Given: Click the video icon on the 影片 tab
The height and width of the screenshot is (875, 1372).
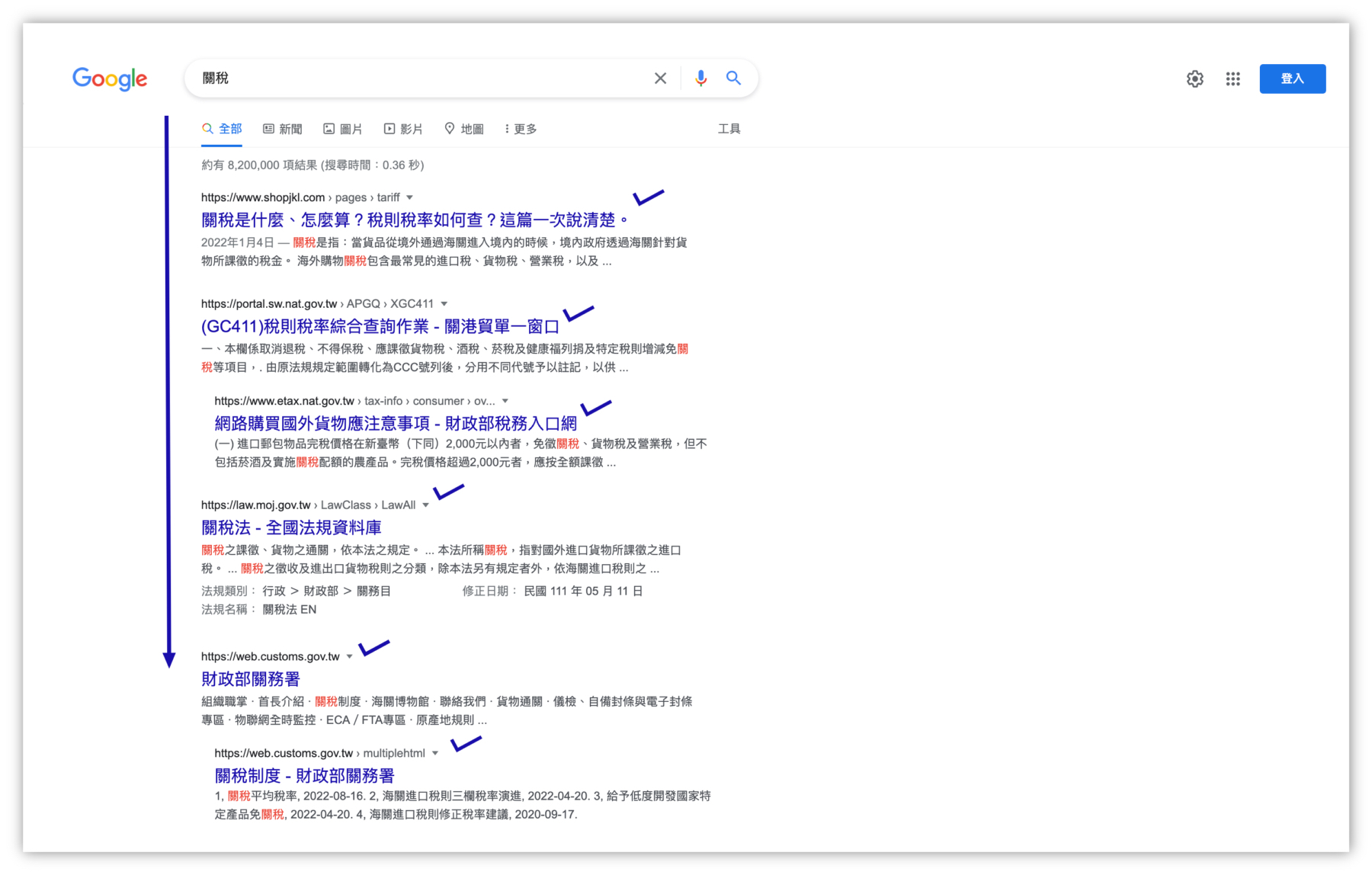Looking at the screenshot, I should 389,128.
